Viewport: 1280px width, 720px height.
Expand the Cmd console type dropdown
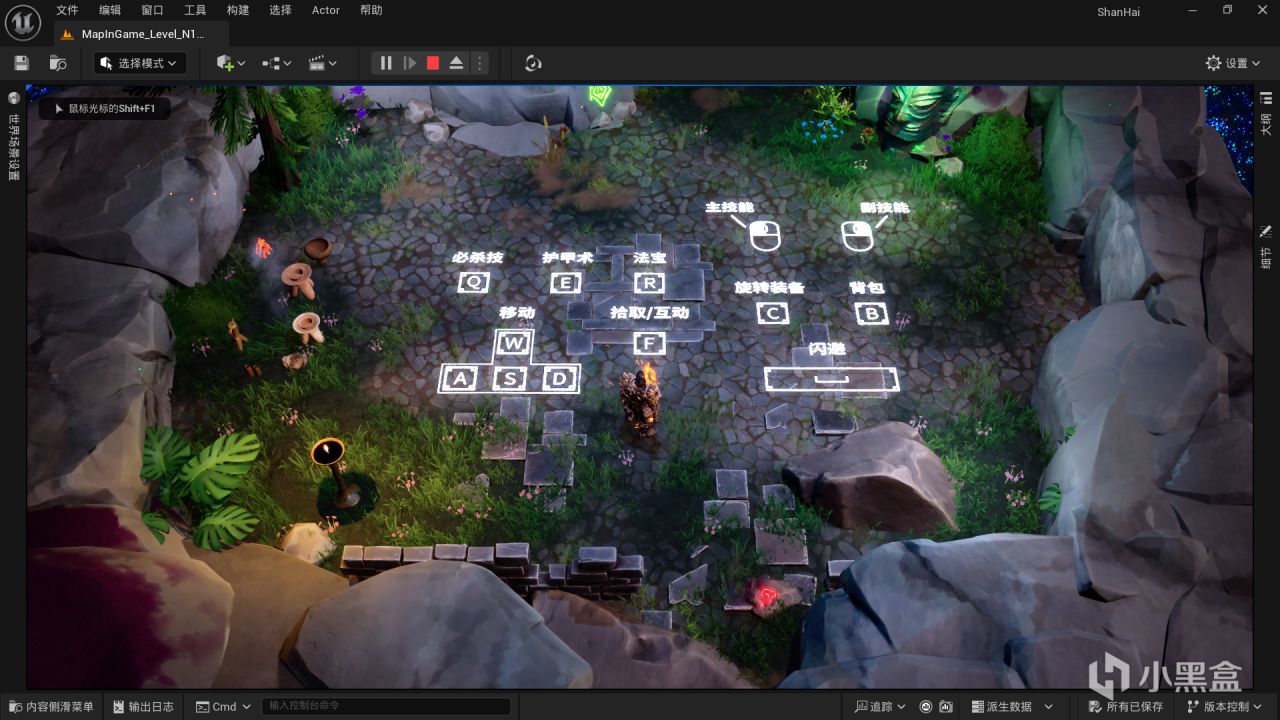click(223, 706)
